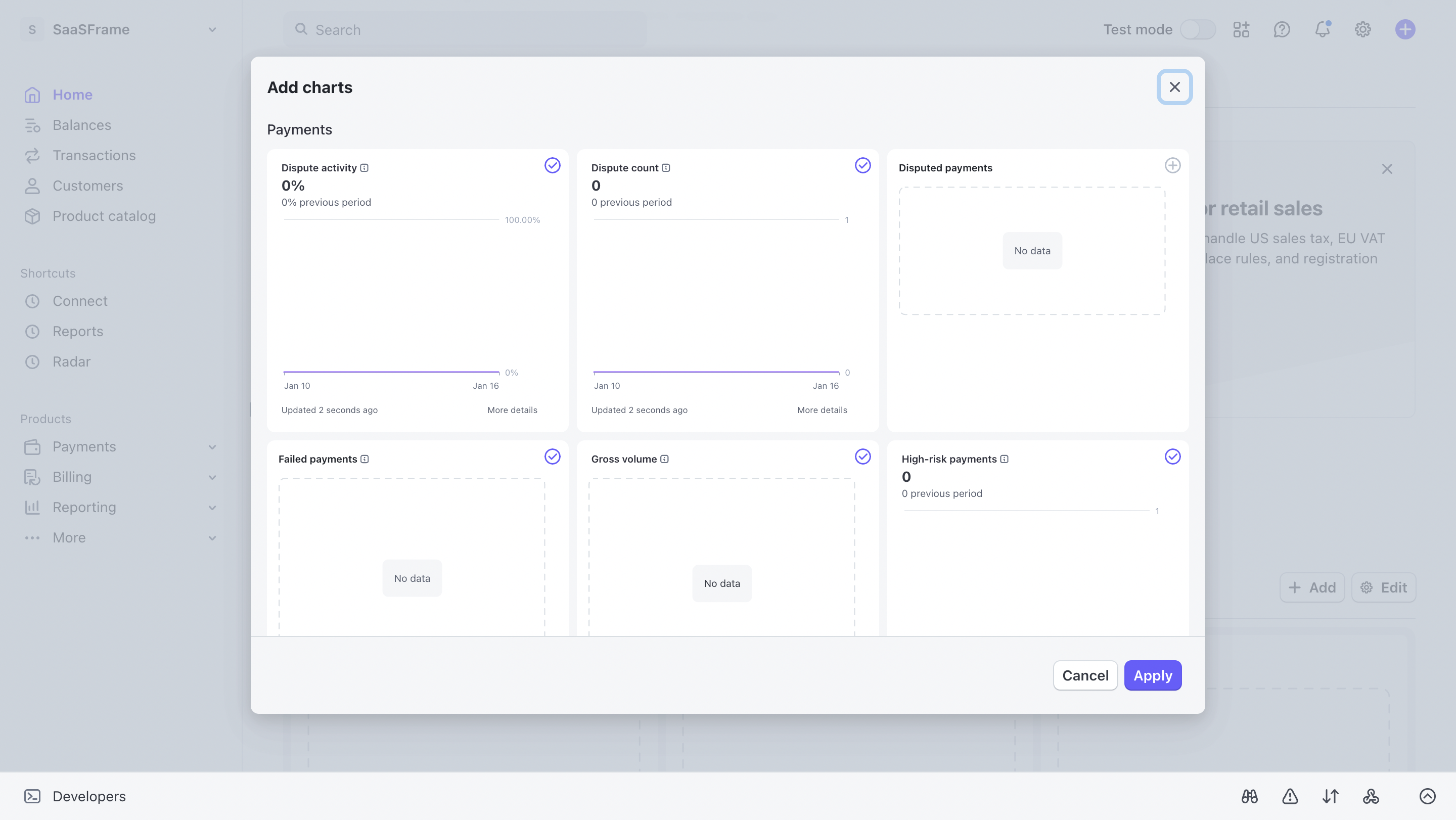Uncheck the Gross volume chart selection

[862, 456]
